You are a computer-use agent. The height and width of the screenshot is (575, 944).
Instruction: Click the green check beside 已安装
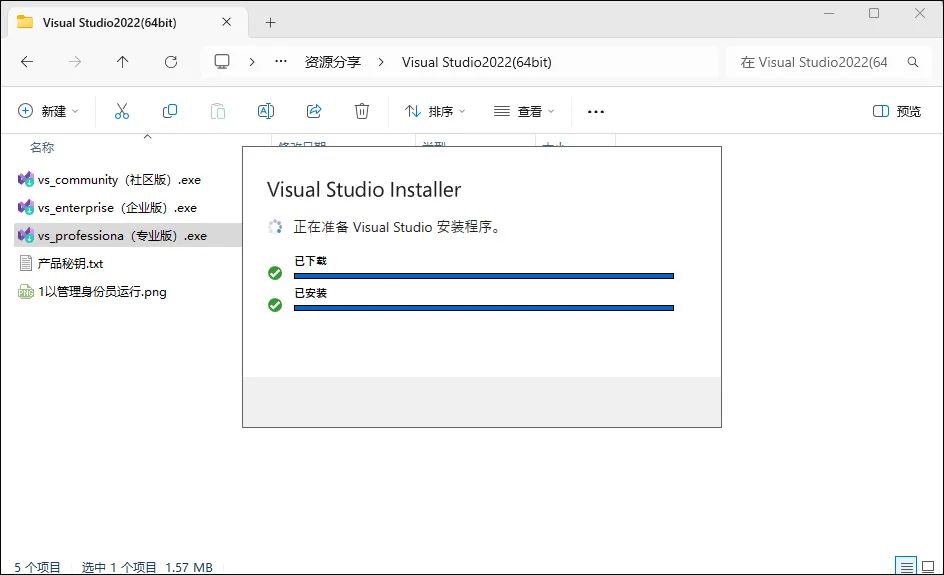tap(275, 305)
